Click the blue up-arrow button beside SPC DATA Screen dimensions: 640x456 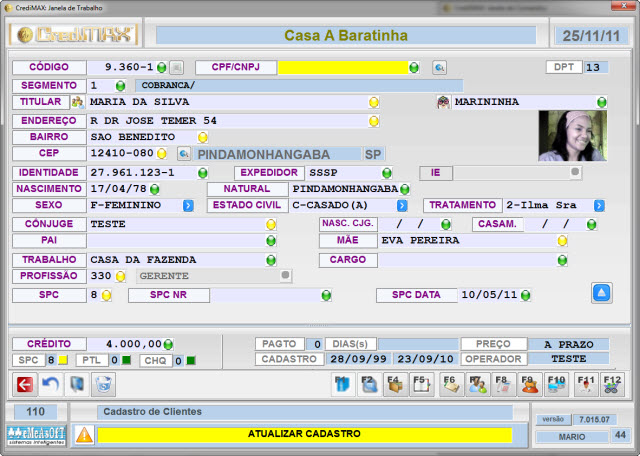point(601,292)
